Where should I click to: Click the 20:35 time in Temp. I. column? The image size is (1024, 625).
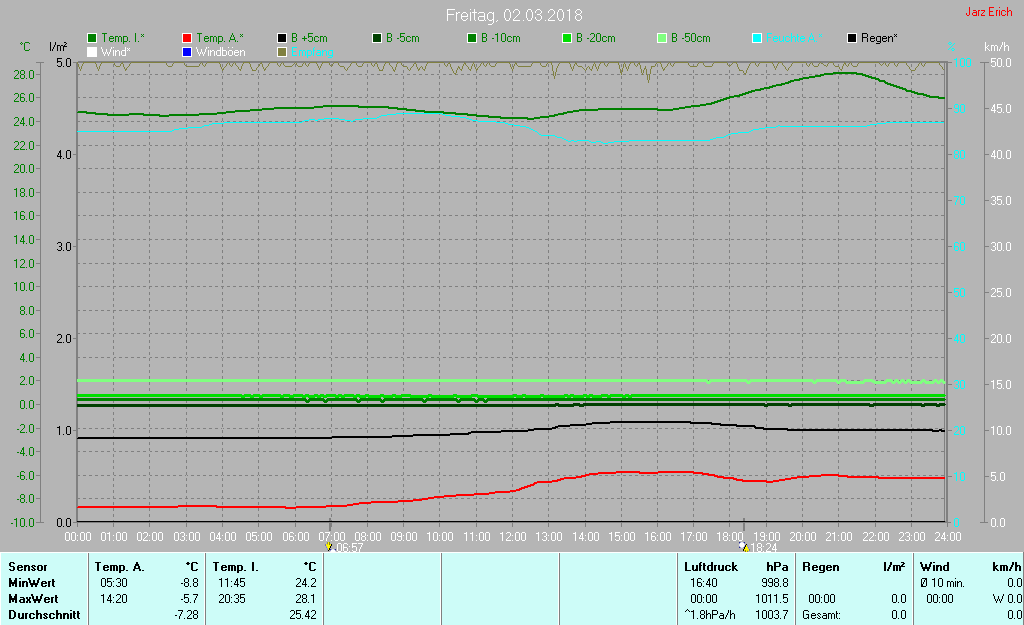[232, 598]
